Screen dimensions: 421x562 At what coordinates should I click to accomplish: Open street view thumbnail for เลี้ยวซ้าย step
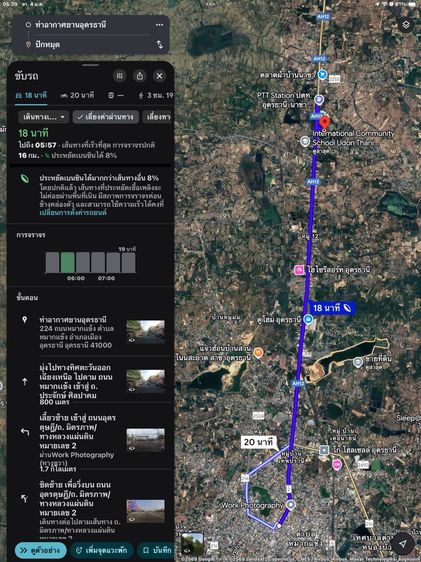[145, 440]
